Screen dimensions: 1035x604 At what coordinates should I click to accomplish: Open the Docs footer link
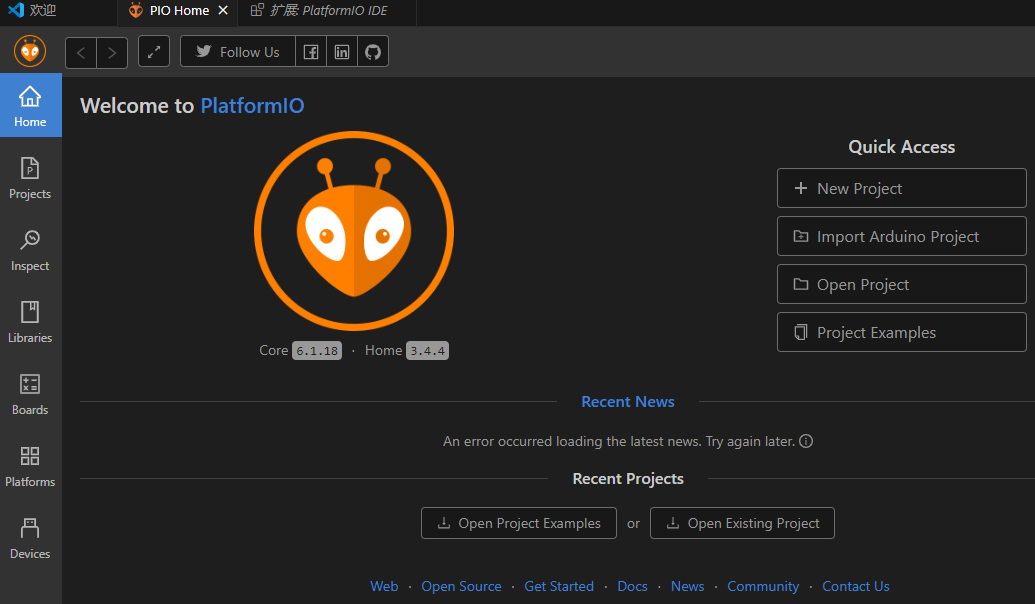click(x=632, y=586)
